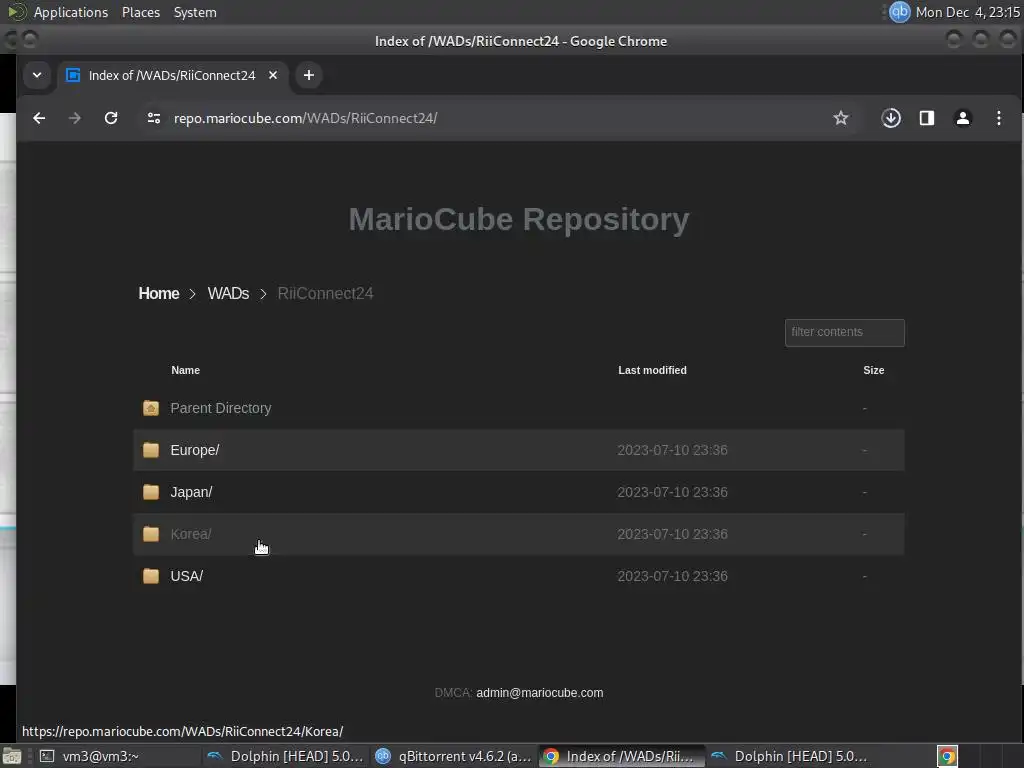Viewport: 1024px width, 768px height.
Task: Bookmark this page with the star icon
Action: coord(840,118)
